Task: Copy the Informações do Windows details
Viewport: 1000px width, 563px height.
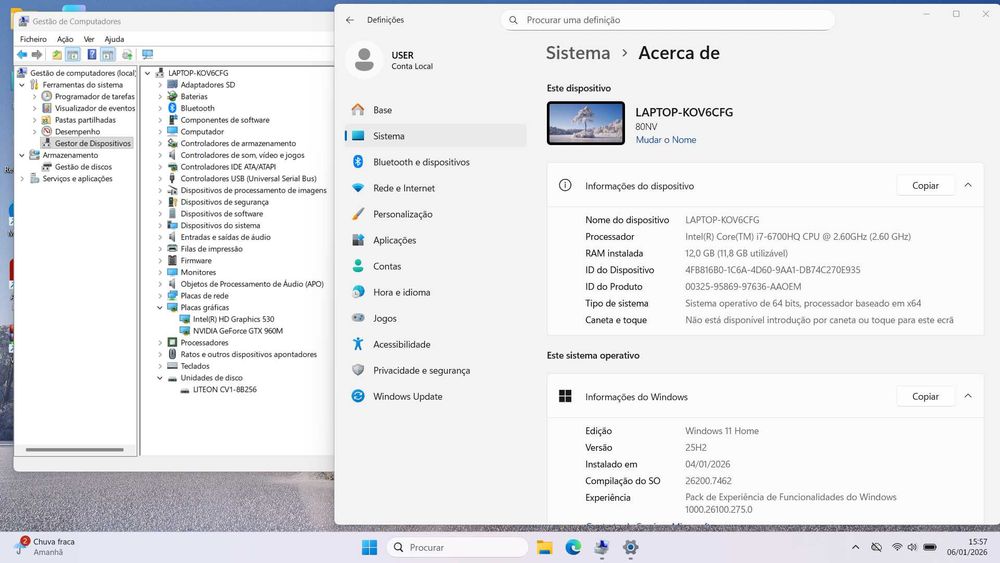Action: pos(925,396)
